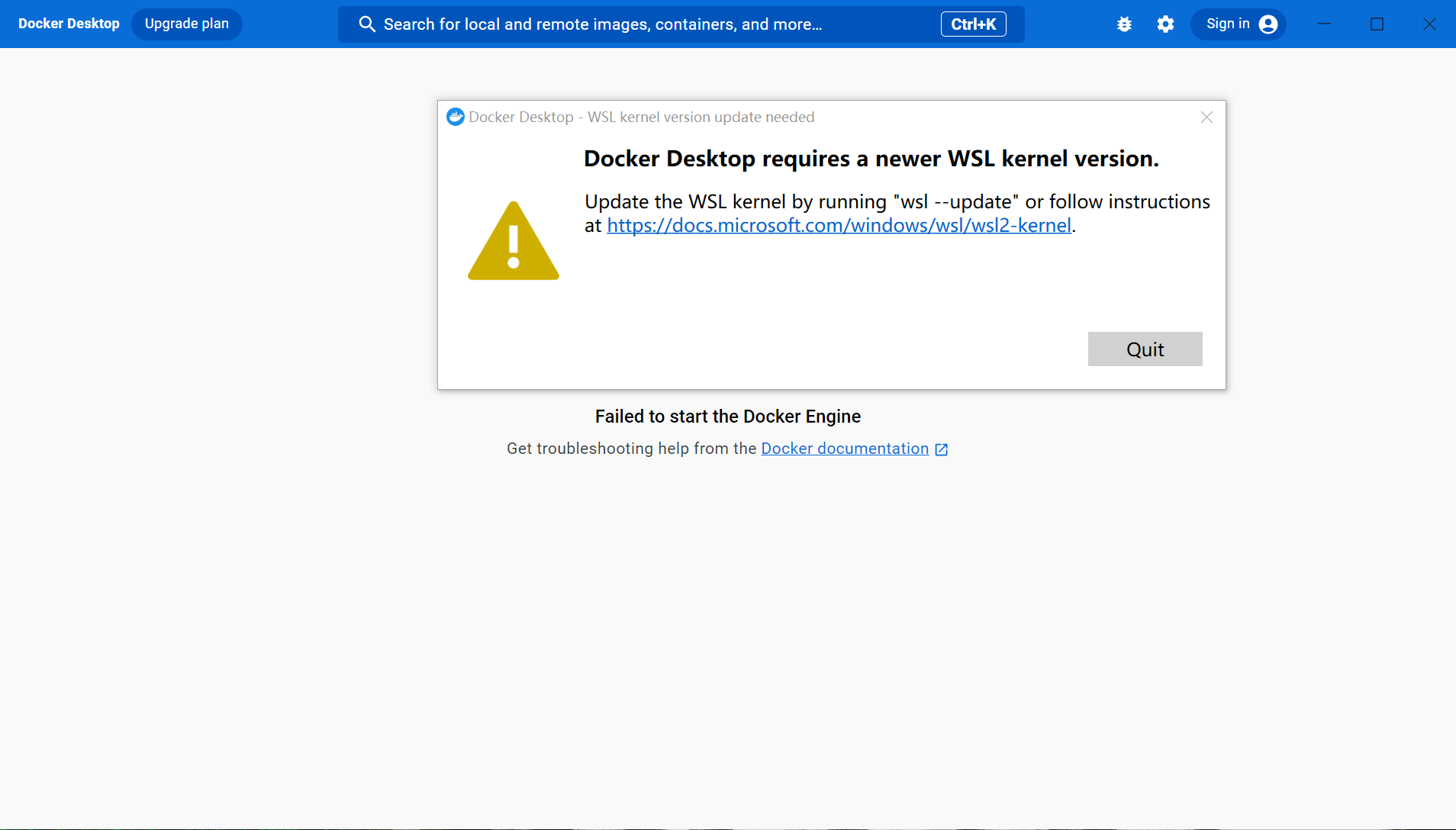Click the external link icon beside Docker documentation
Screen dimensions: 1456x830
pos(942,449)
